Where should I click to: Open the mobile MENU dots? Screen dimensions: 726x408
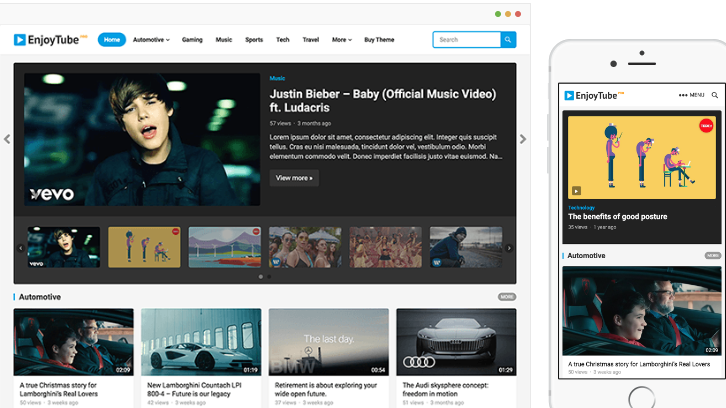[691, 95]
